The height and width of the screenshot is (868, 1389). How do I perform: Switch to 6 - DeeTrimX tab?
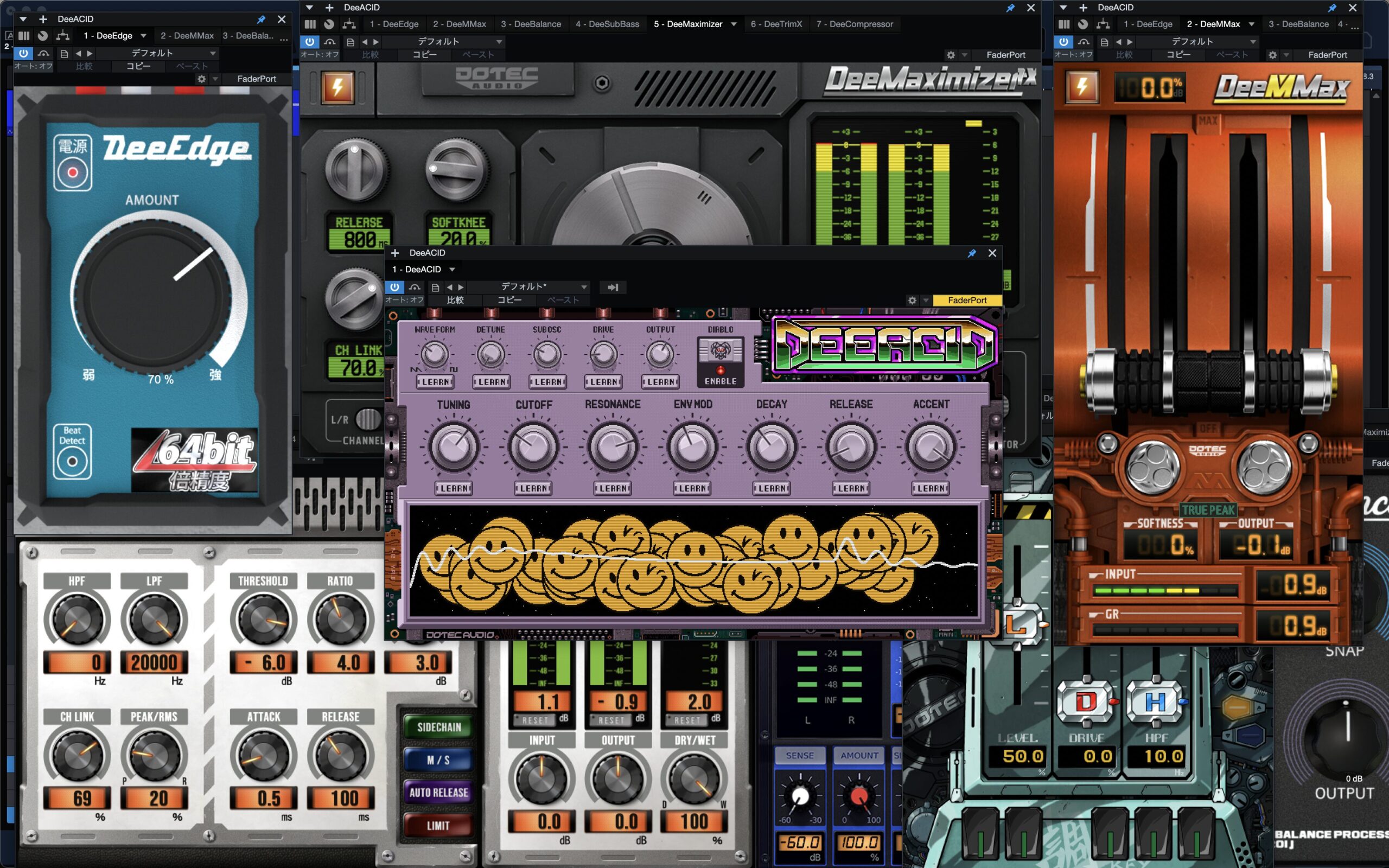(776, 24)
